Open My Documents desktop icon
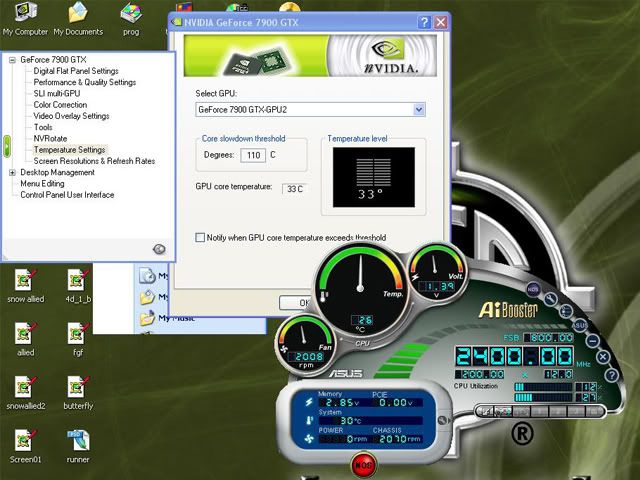The height and width of the screenshot is (480, 640). click(78, 18)
